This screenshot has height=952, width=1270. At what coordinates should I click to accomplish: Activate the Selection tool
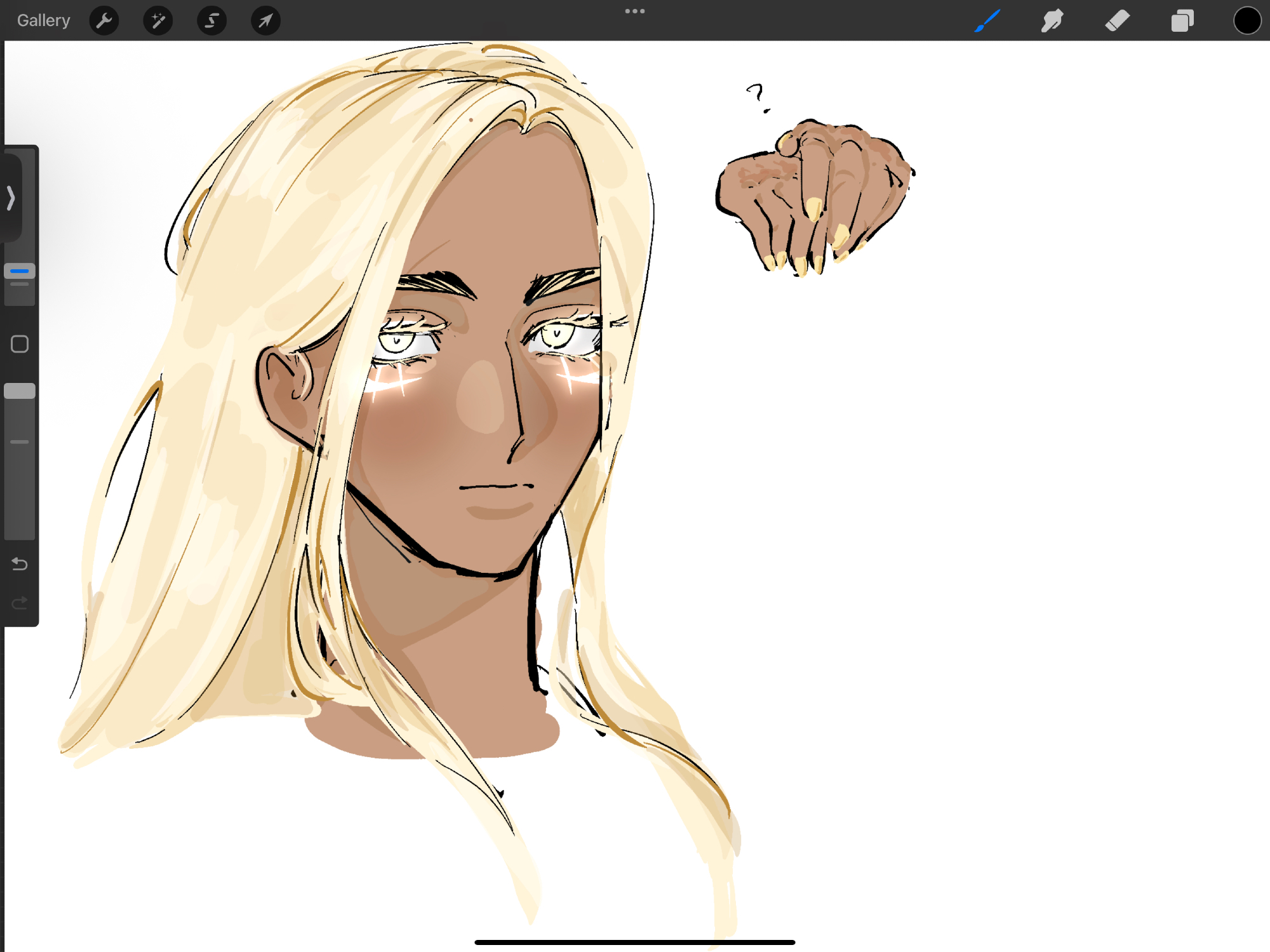(211, 21)
